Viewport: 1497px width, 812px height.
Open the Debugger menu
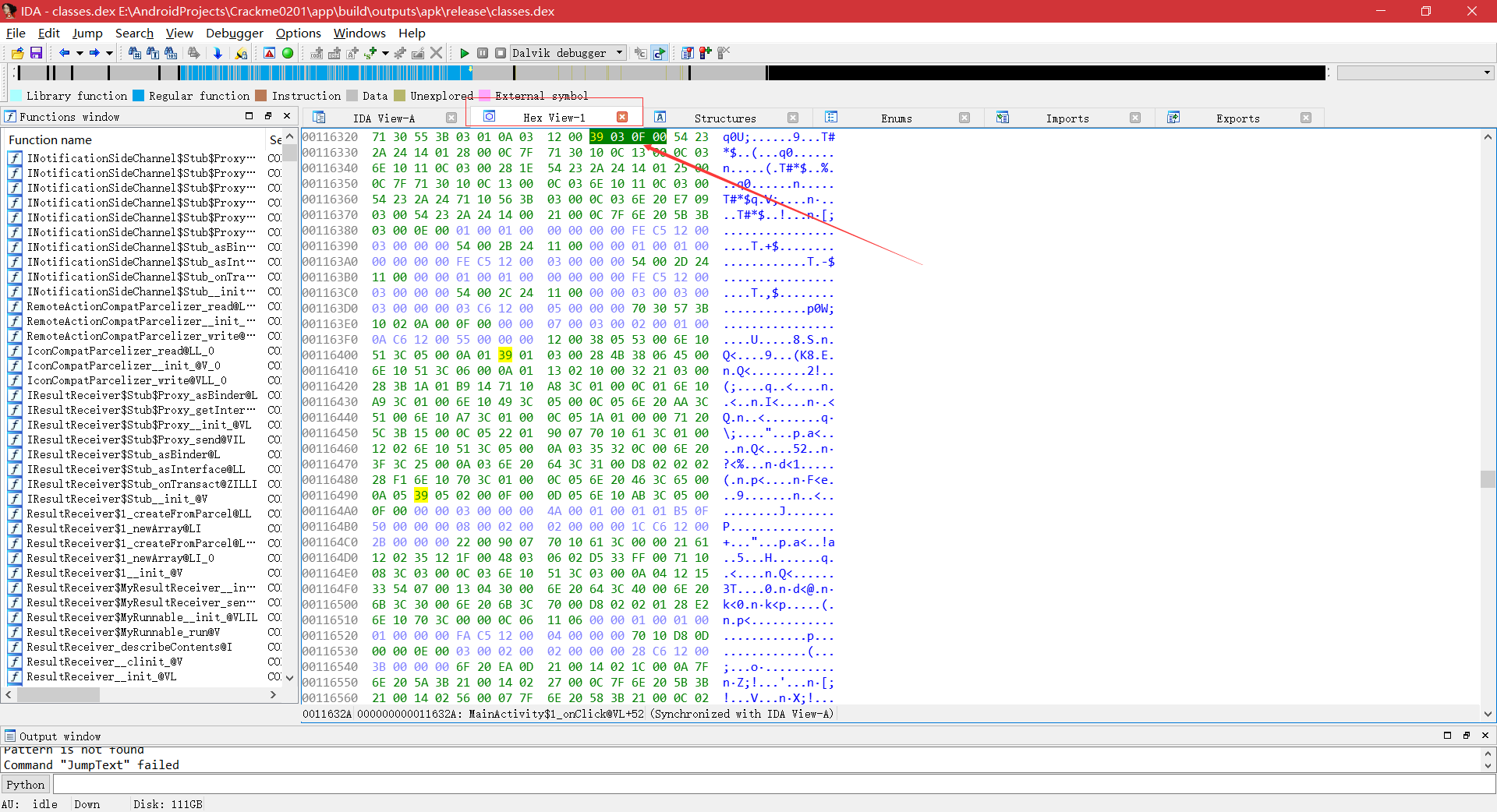pyautogui.click(x=234, y=33)
